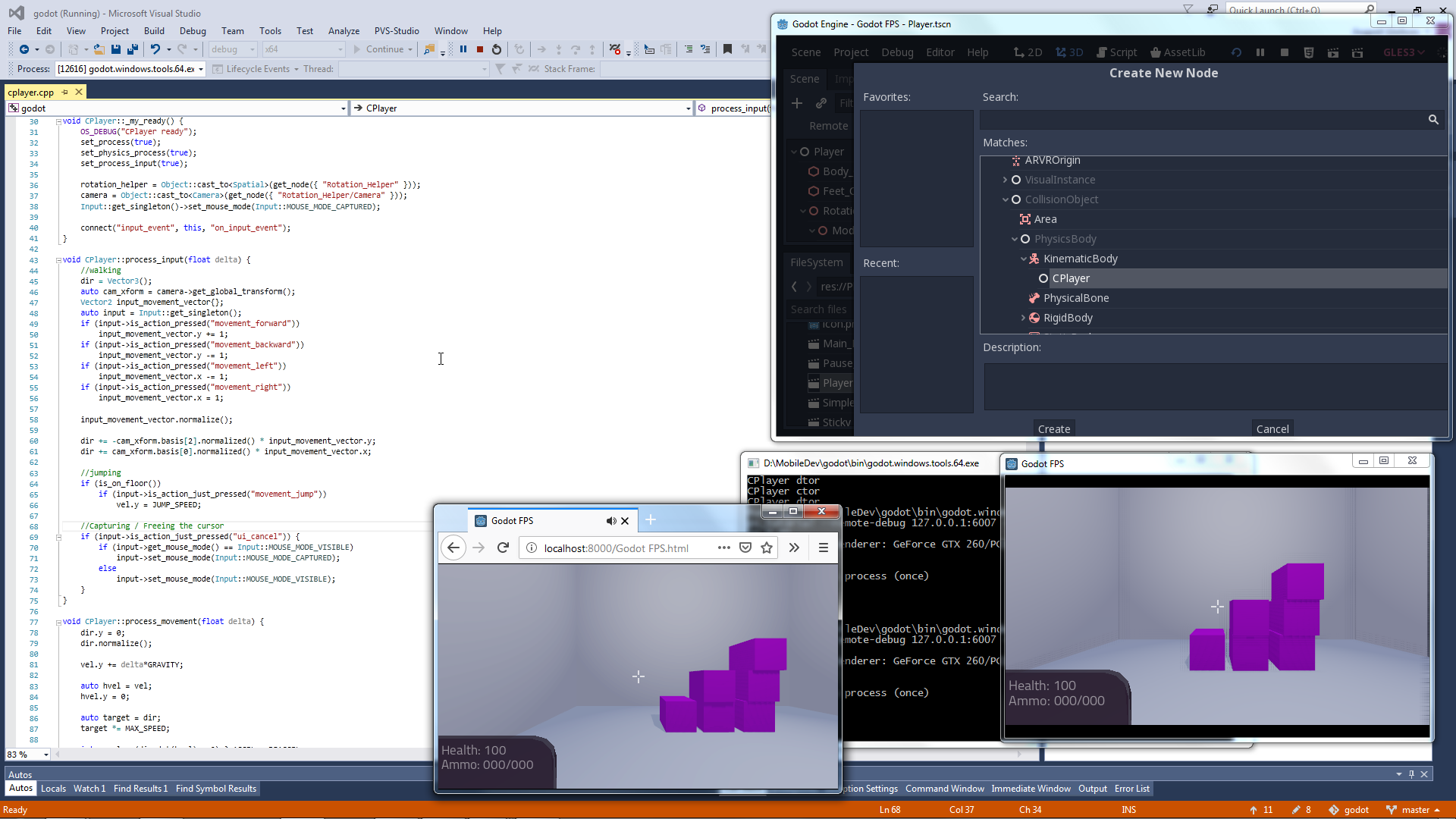Pause debugging with Break All button
The width and height of the screenshot is (1456, 819).
pos(463,49)
